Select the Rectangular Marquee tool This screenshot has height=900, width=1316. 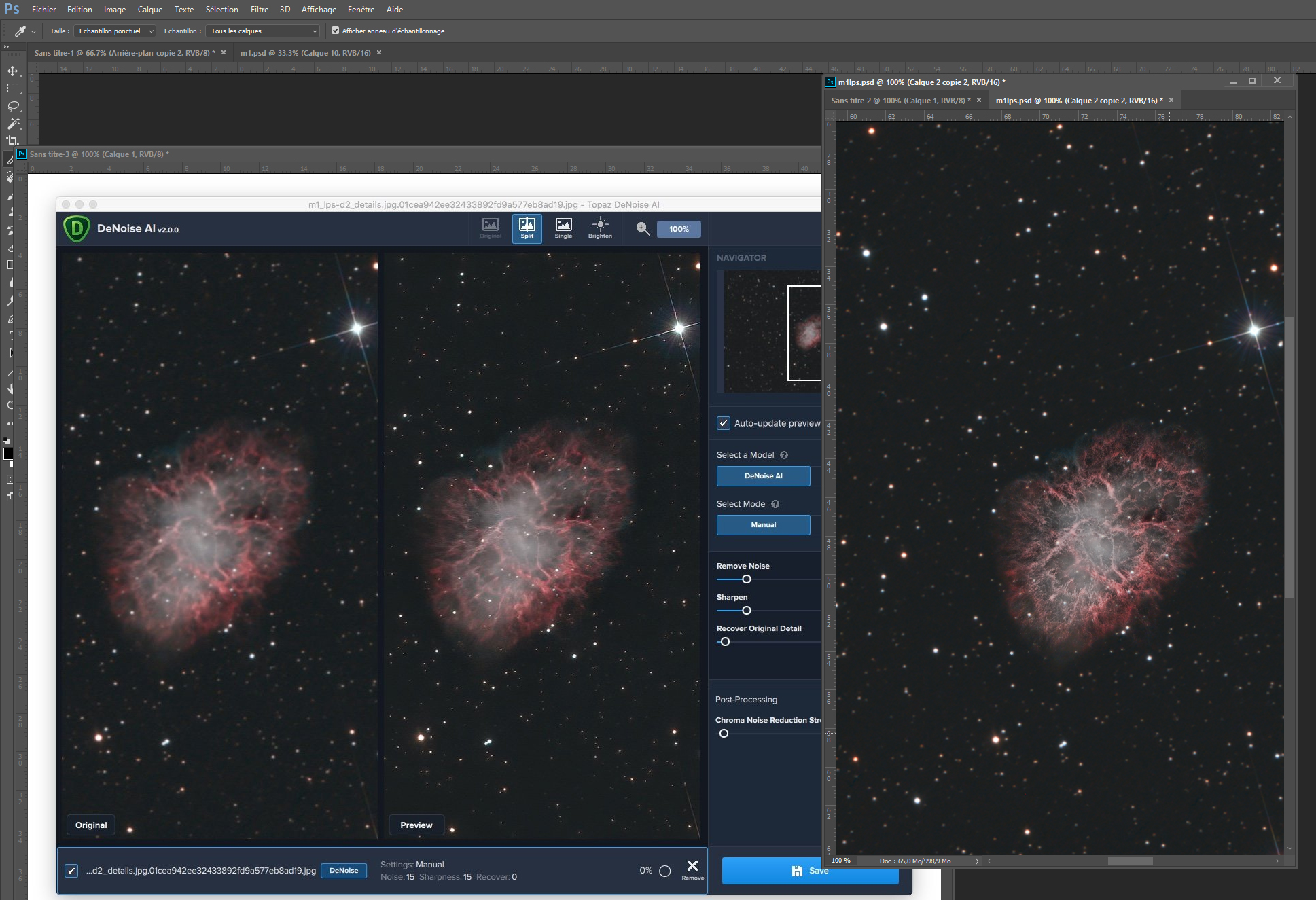[13, 88]
